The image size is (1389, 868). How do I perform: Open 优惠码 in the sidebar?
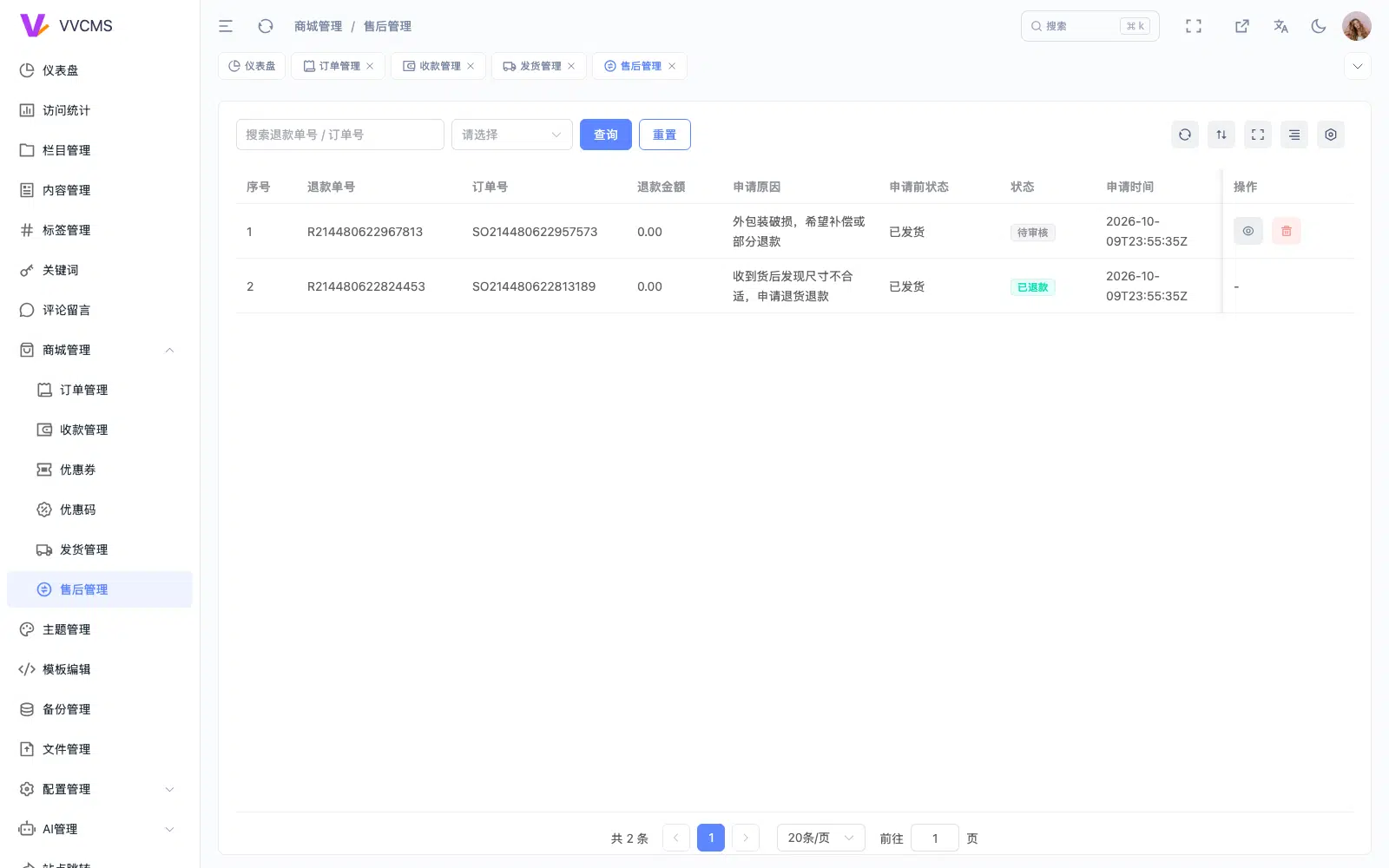(100, 510)
